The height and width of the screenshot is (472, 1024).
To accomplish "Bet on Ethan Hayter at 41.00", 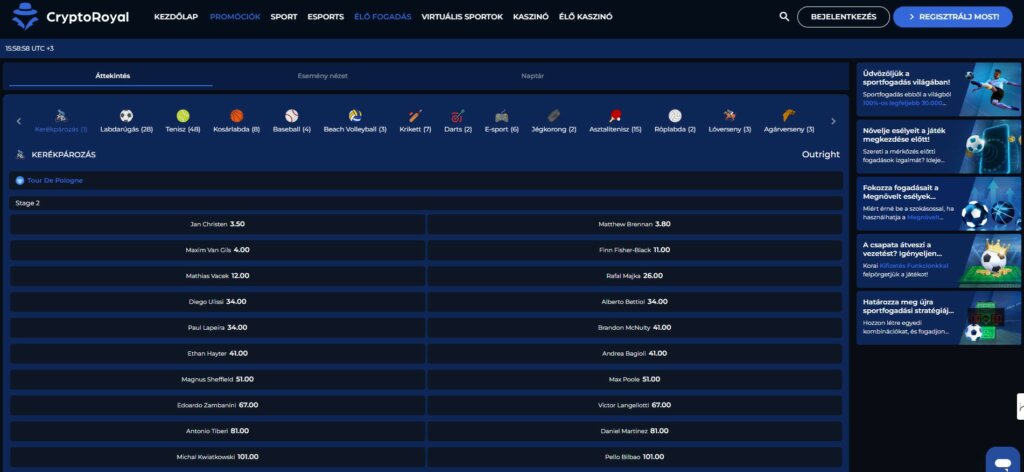I will point(217,353).
